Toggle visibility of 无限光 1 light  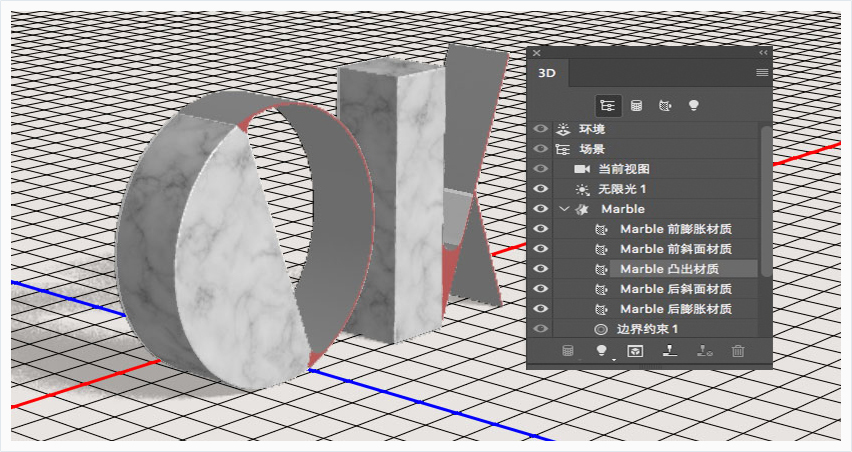coord(540,189)
